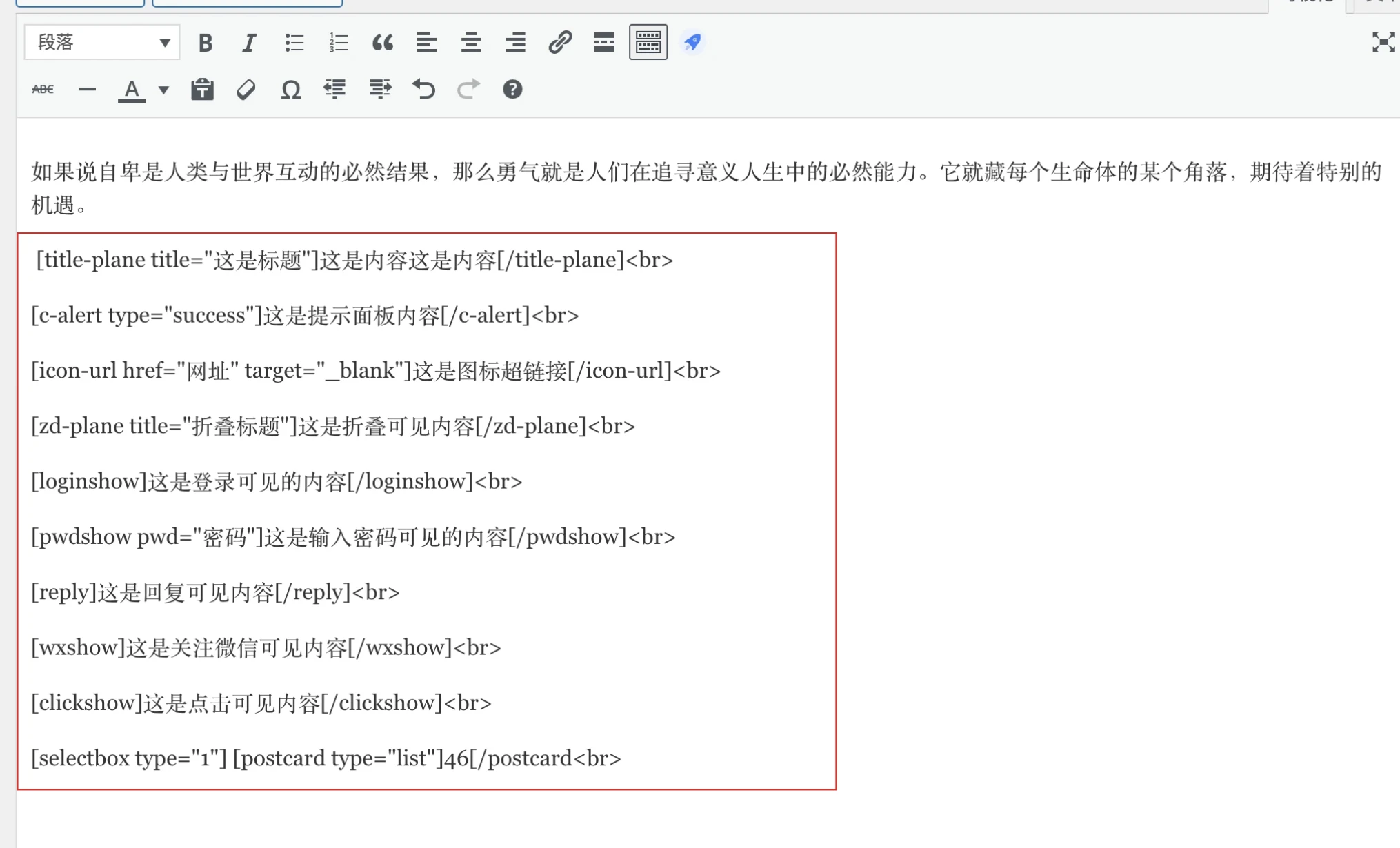Undo the last edit
The height and width of the screenshot is (848, 1400).
point(423,90)
